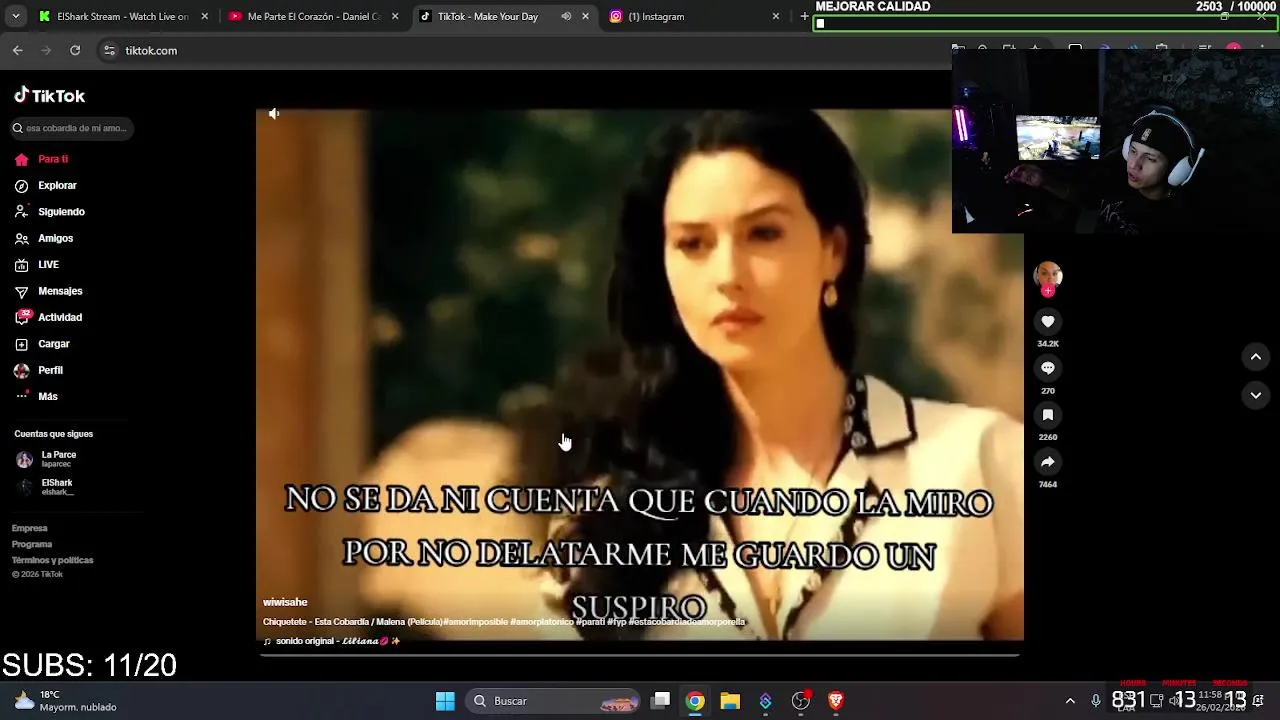This screenshot has height=720, width=1280.
Task: Switch to Instagram browser tab
Action: pos(690,16)
